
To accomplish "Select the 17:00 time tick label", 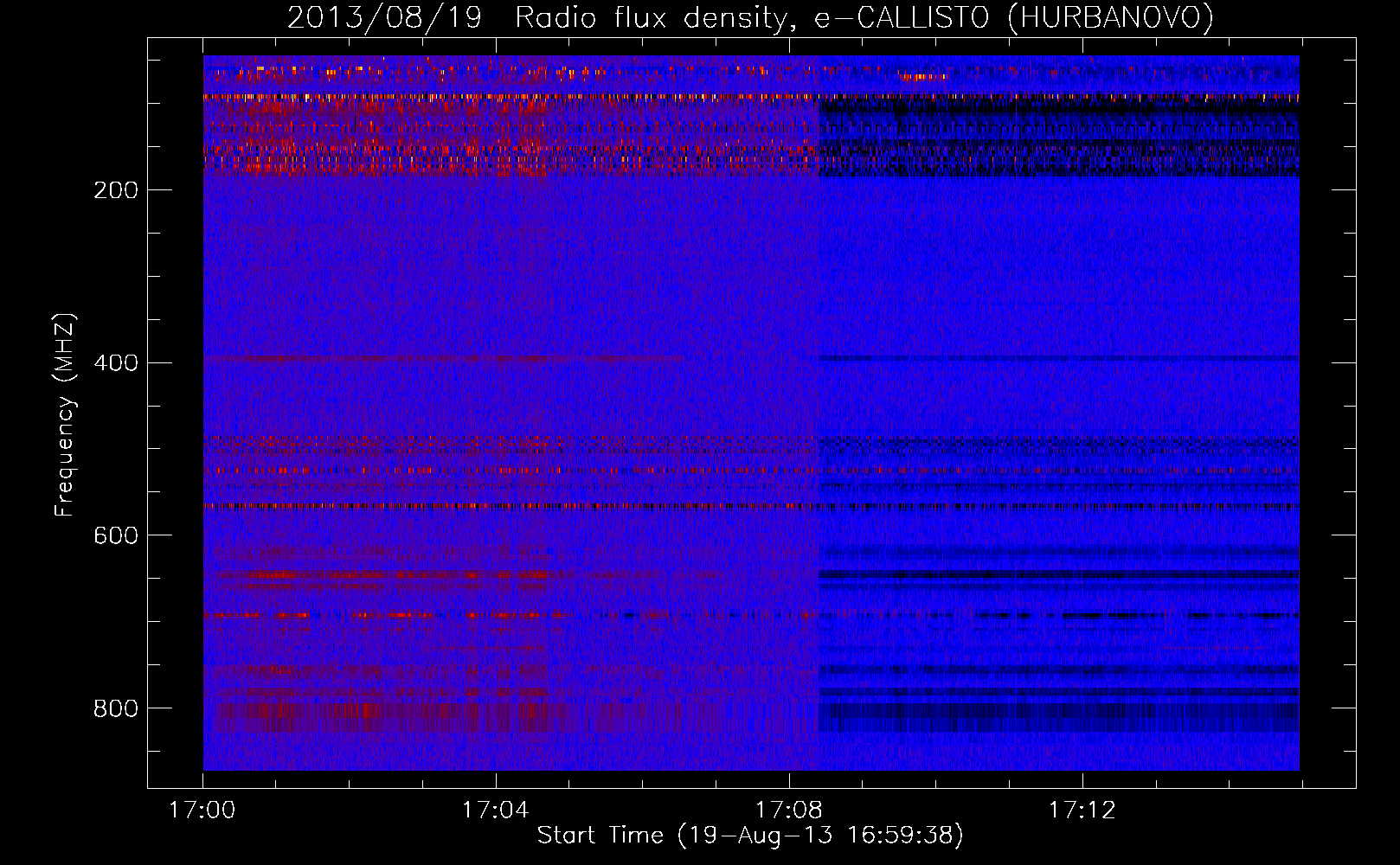I will 202,811.
